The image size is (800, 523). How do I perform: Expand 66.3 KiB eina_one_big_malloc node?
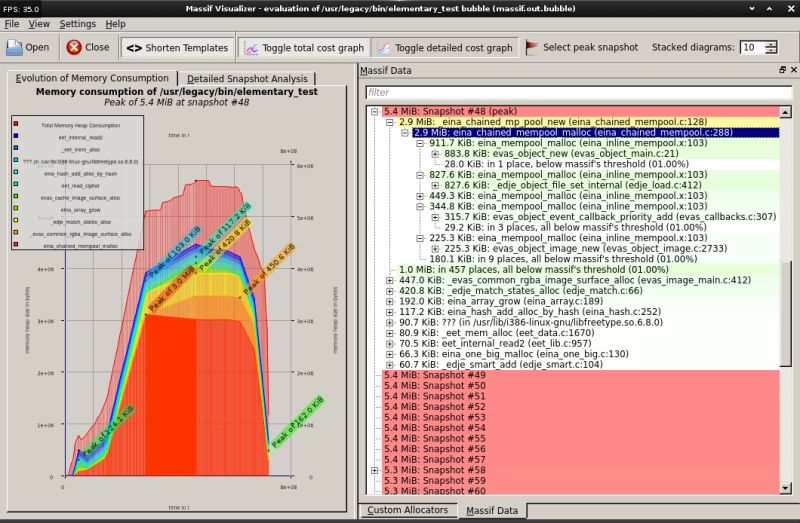pos(390,354)
